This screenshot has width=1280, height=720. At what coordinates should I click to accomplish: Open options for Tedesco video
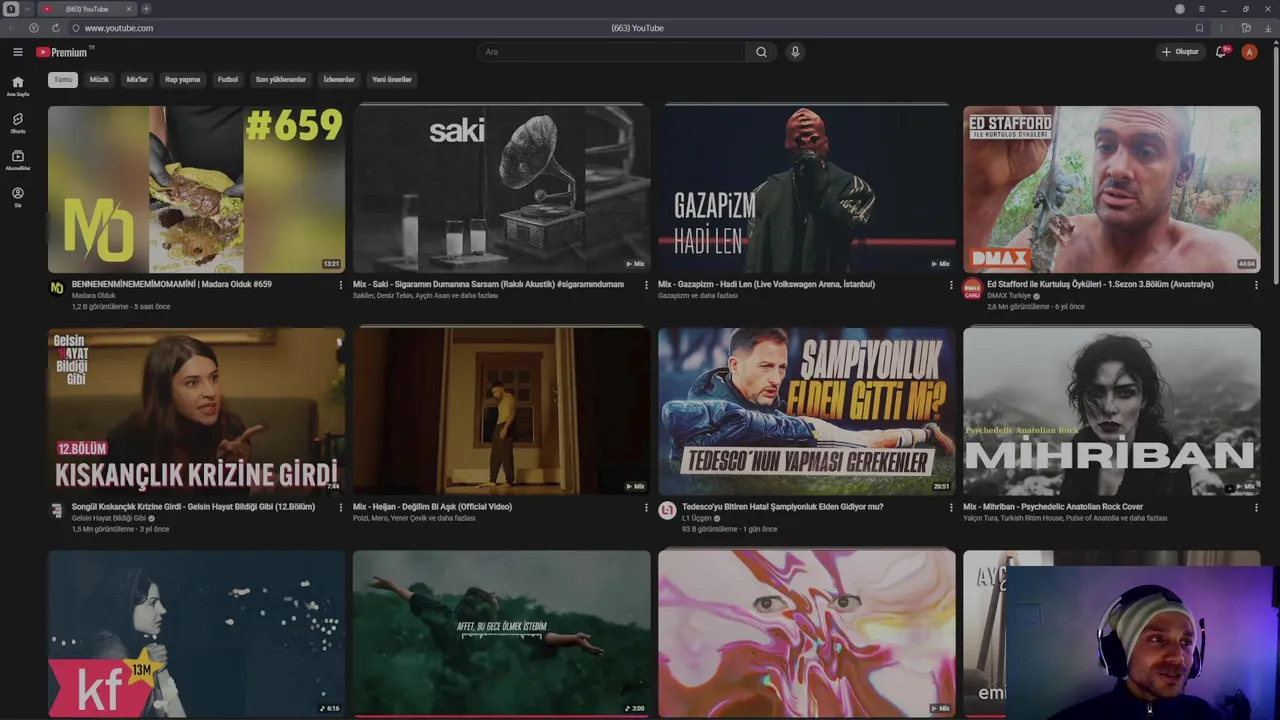[951, 507]
